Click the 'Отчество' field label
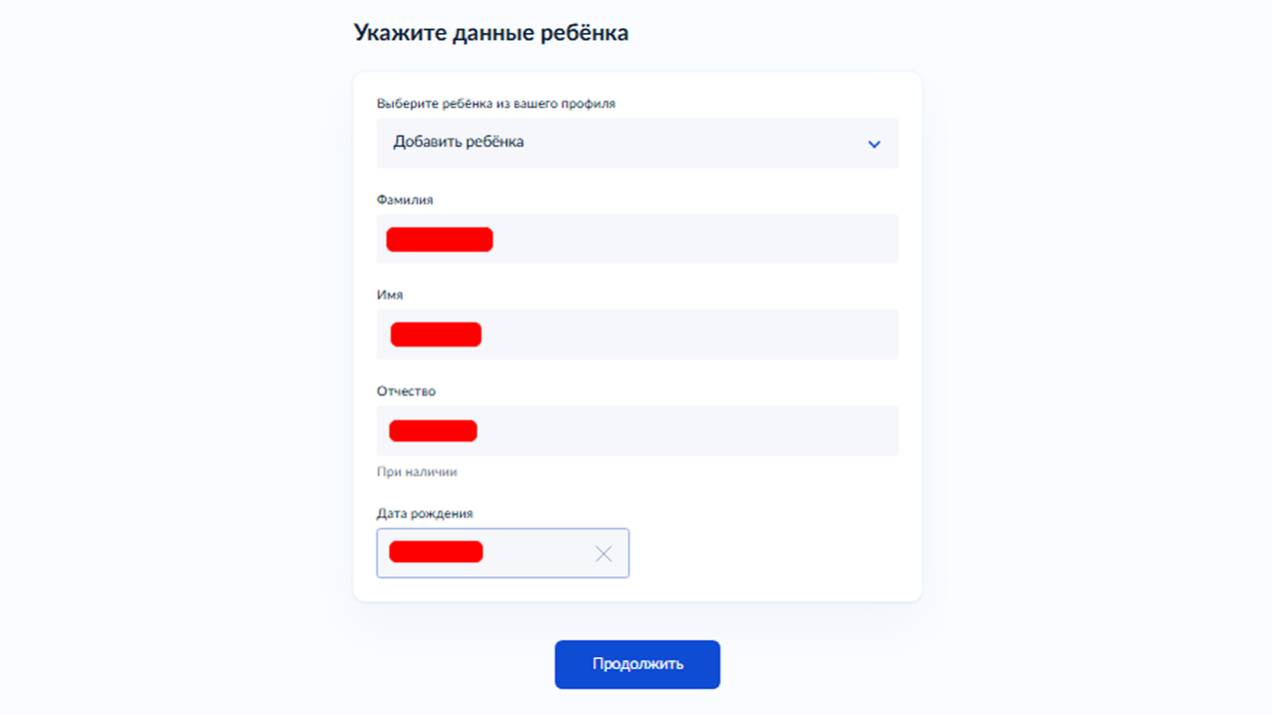The height and width of the screenshot is (715, 1272). coord(406,391)
